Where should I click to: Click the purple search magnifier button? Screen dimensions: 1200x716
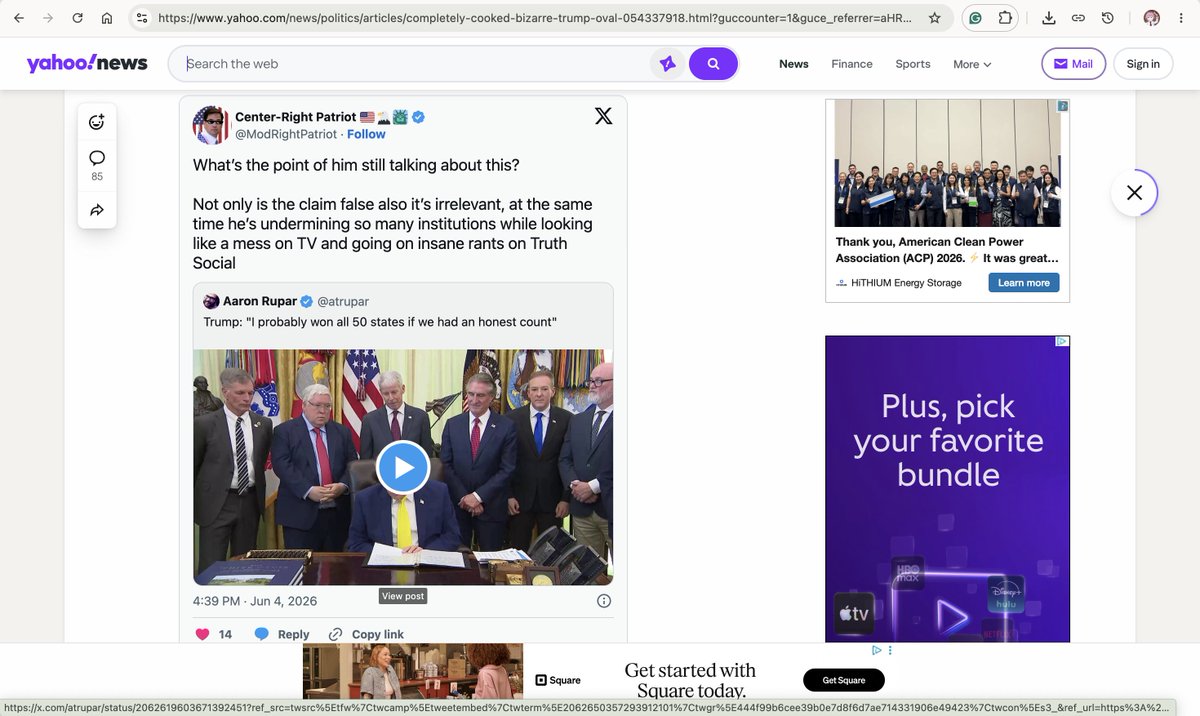[713, 64]
